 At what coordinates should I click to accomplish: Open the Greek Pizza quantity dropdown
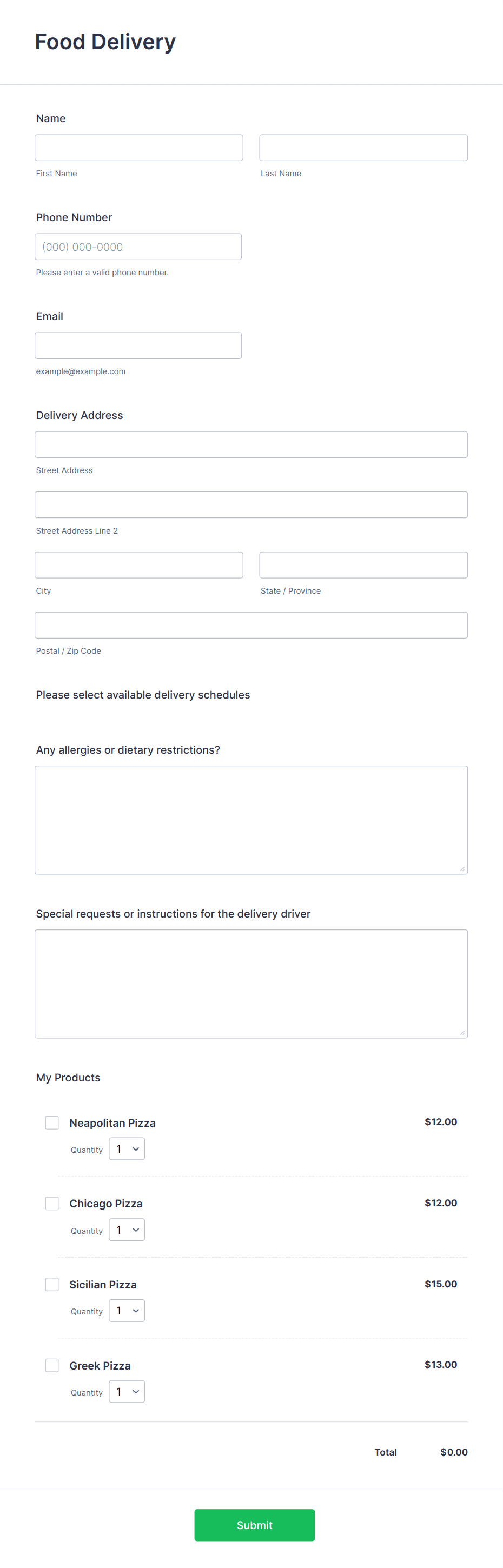coord(126,1392)
